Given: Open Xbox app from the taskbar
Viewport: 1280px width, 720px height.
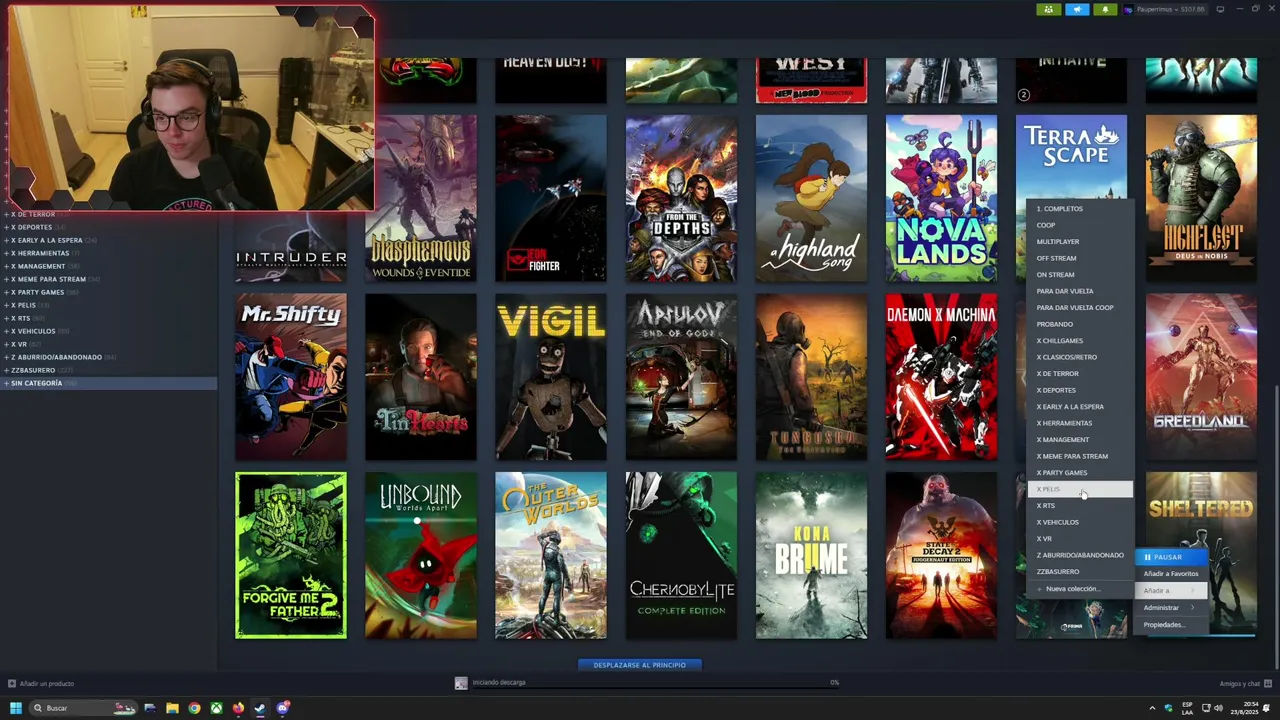Looking at the screenshot, I should [x=216, y=708].
